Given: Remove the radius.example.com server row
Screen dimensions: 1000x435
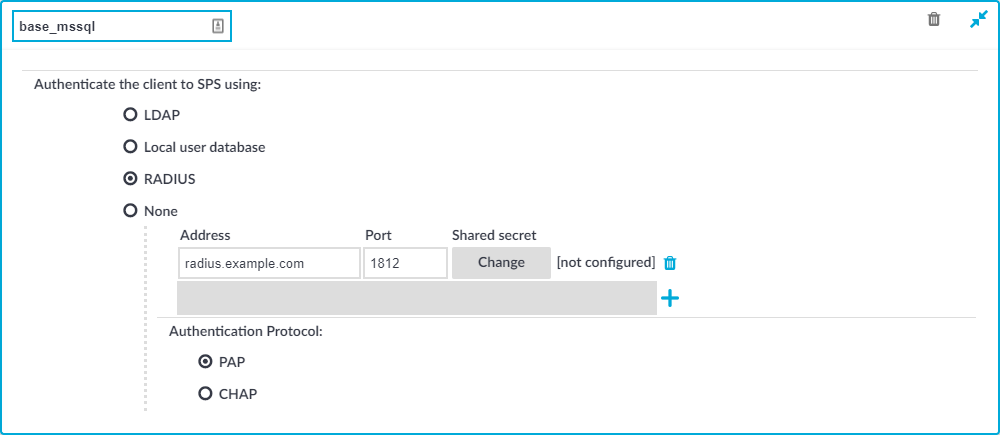Looking at the screenshot, I should (x=670, y=263).
